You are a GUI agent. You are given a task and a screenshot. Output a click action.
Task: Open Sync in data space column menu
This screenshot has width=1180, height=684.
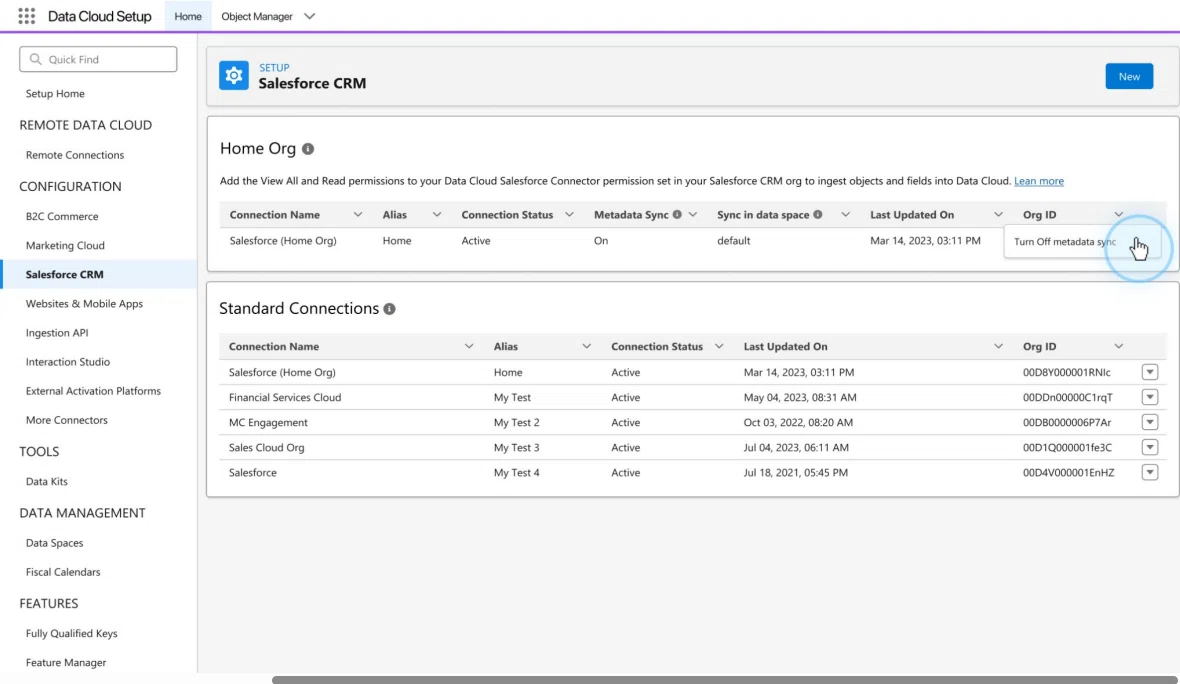845,214
